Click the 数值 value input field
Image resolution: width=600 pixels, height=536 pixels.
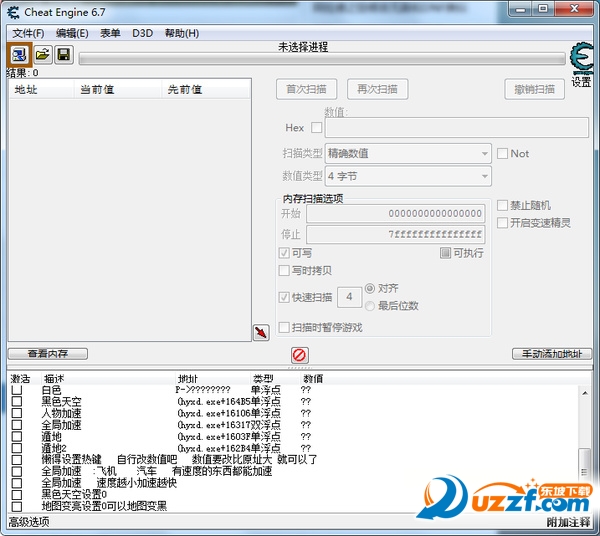click(x=457, y=127)
